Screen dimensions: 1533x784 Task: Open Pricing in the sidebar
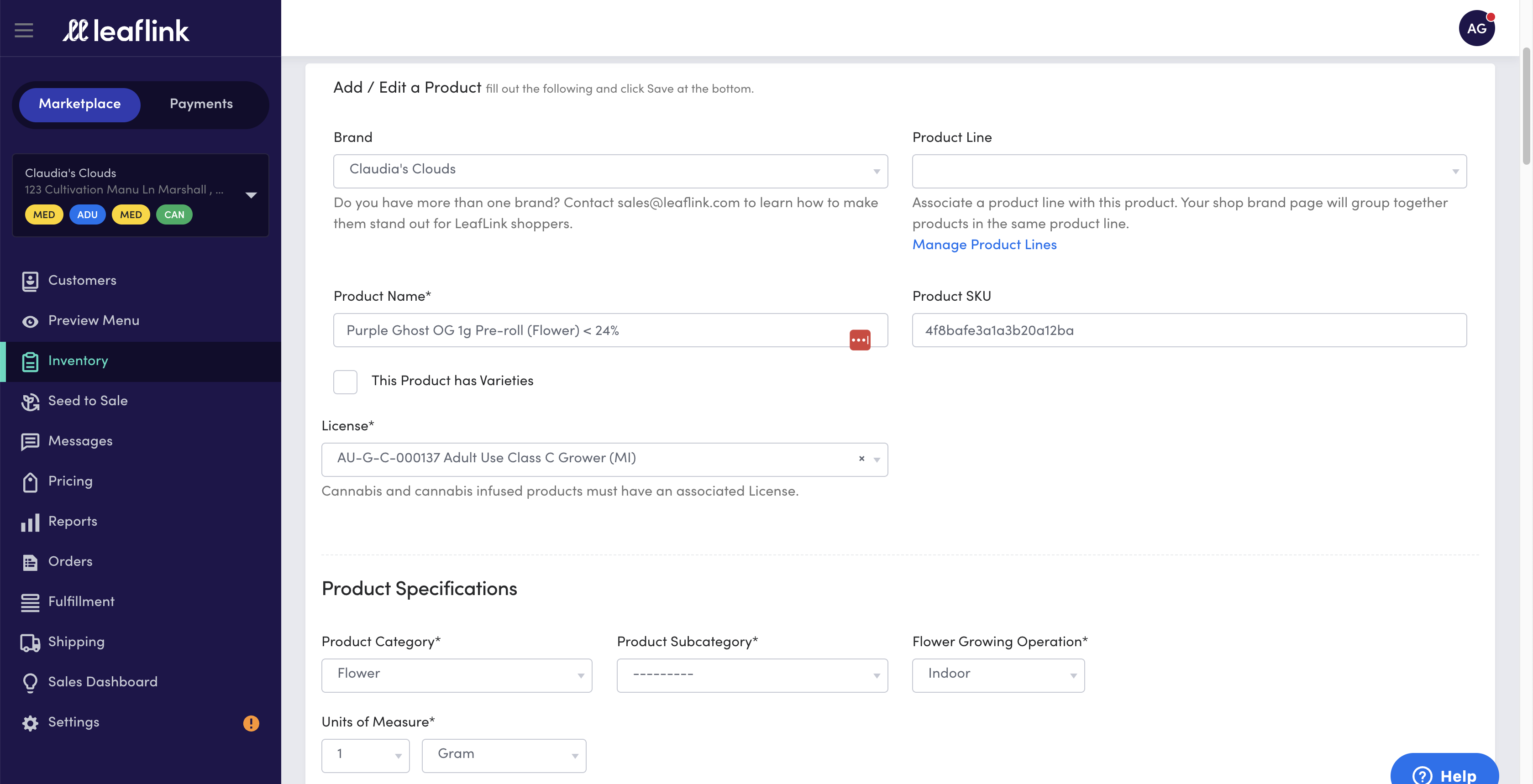[141, 482]
